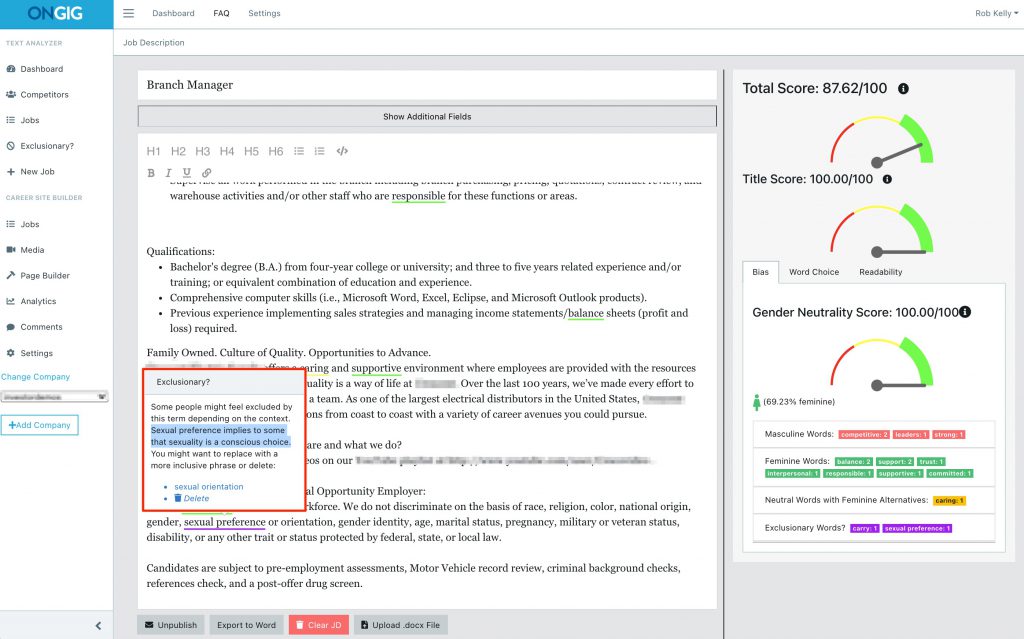Insert a hyperlink
Image resolution: width=1024 pixels, height=639 pixels.
206,173
